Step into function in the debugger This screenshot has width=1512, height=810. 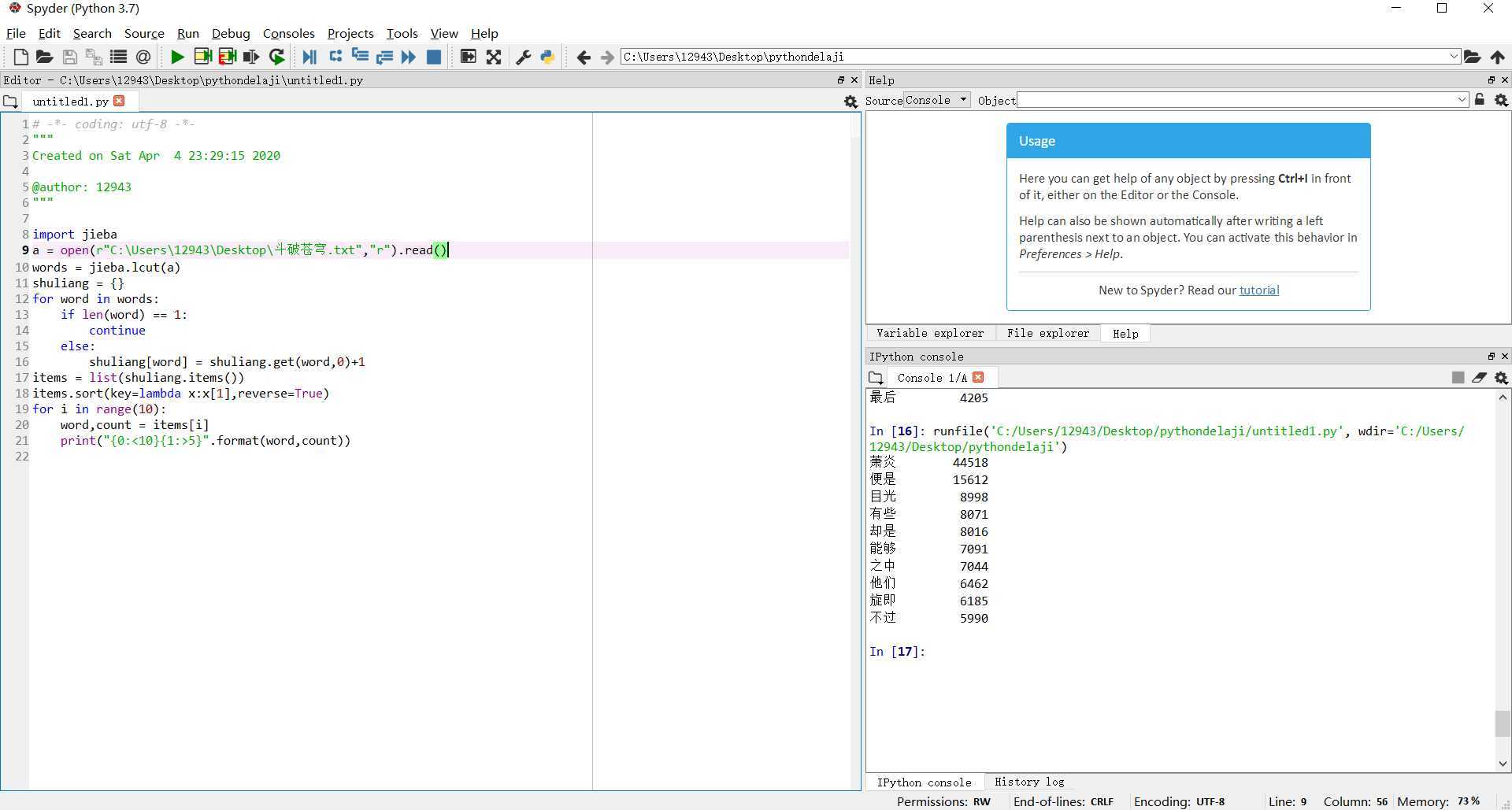tap(360, 57)
